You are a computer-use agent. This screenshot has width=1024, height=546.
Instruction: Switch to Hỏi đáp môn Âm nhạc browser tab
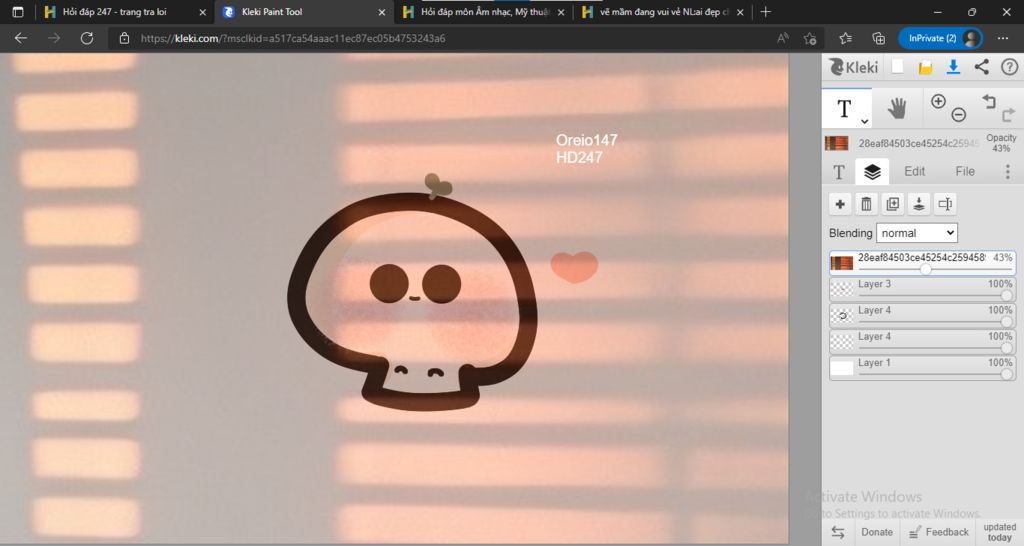click(485, 12)
